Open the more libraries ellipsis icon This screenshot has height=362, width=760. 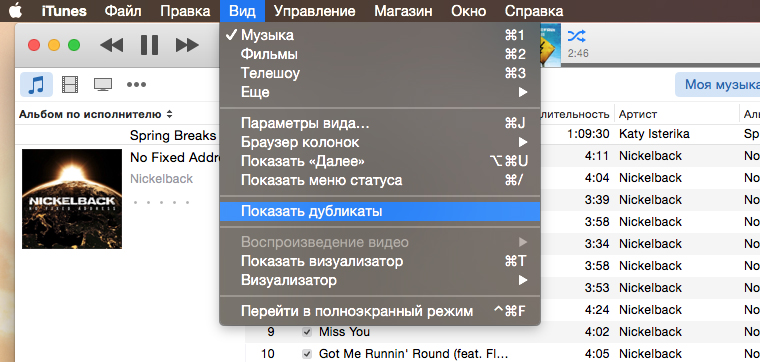click(x=136, y=85)
